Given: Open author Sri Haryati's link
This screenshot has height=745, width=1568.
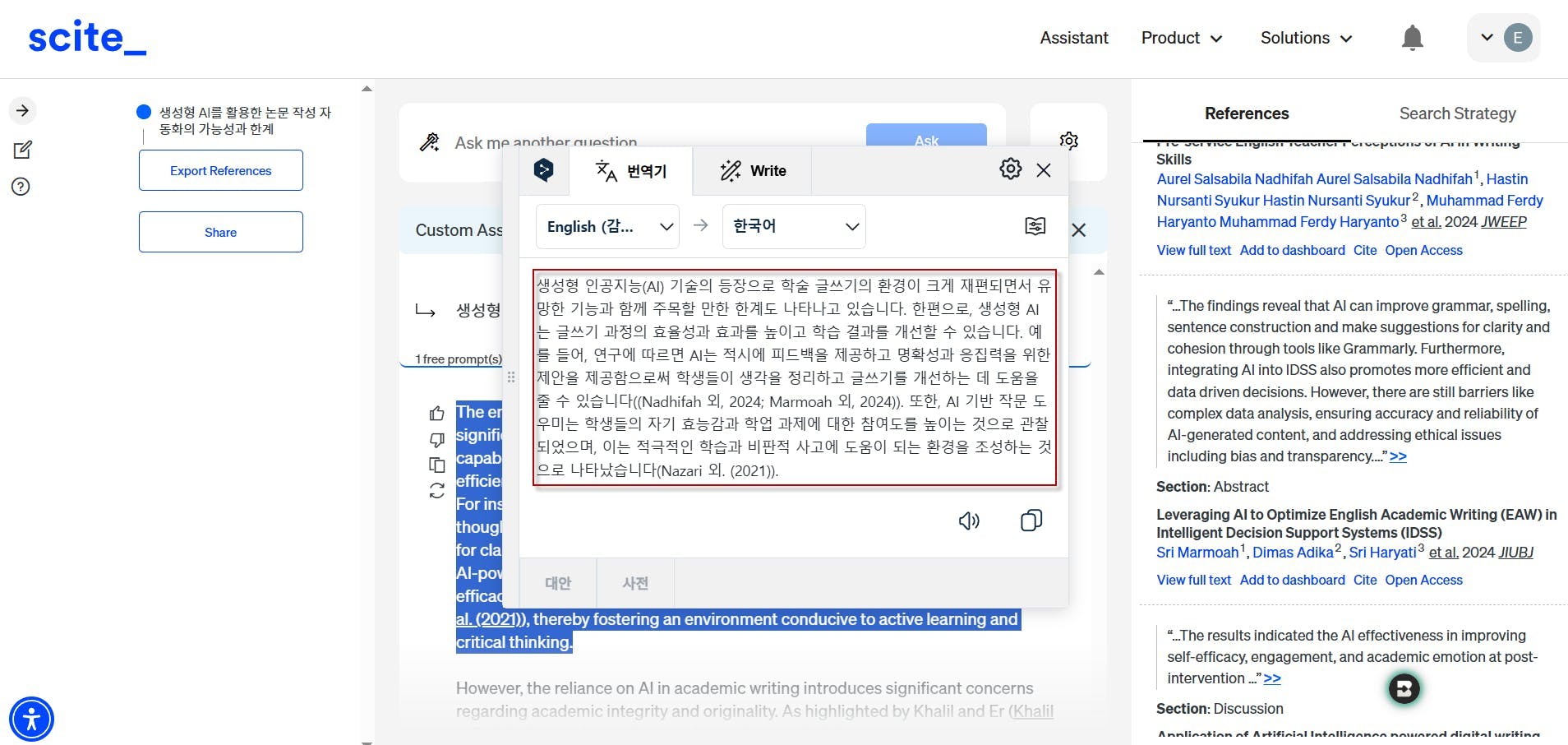Looking at the screenshot, I should click(1383, 553).
